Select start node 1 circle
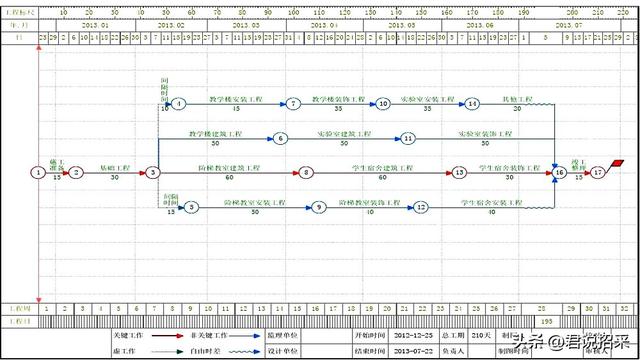The height and width of the screenshot is (360, 640). 38,173
